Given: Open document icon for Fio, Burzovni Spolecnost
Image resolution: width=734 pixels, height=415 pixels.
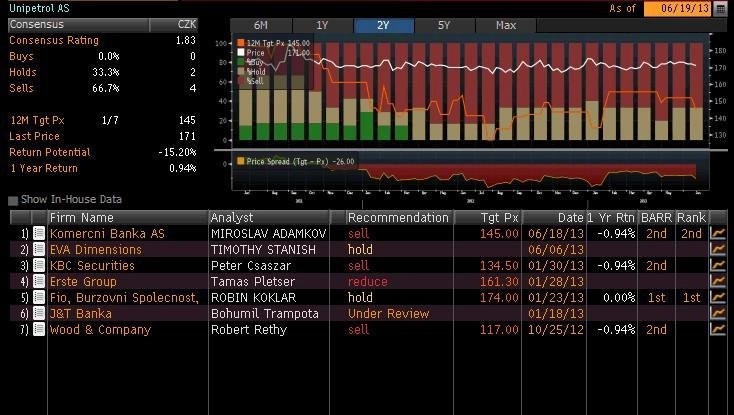Looking at the screenshot, I should (39, 297).
